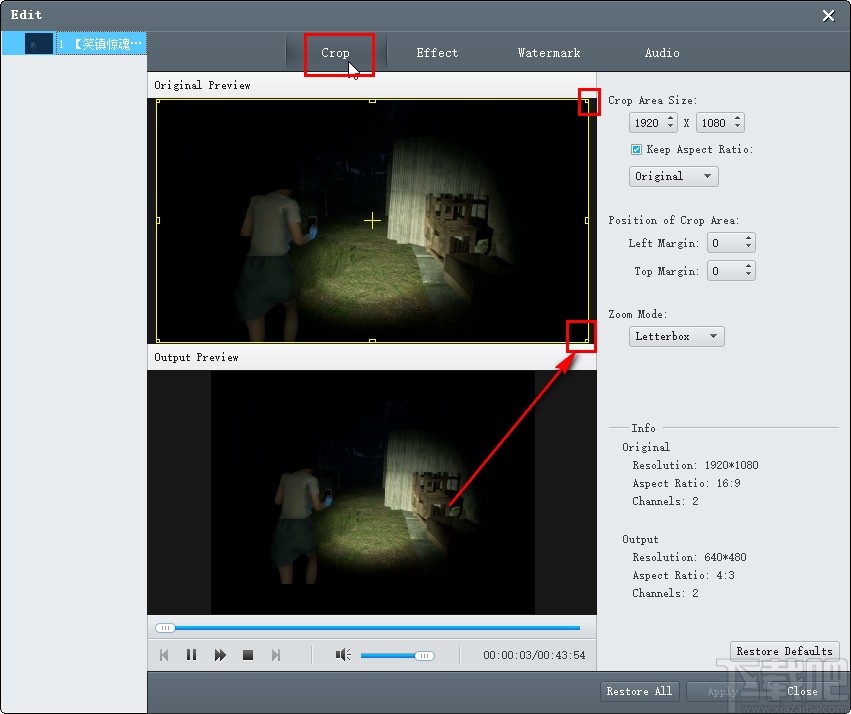Increase Top Margin stepper up
This screenshot has width=851, height=714.
[x=748, y=266]
